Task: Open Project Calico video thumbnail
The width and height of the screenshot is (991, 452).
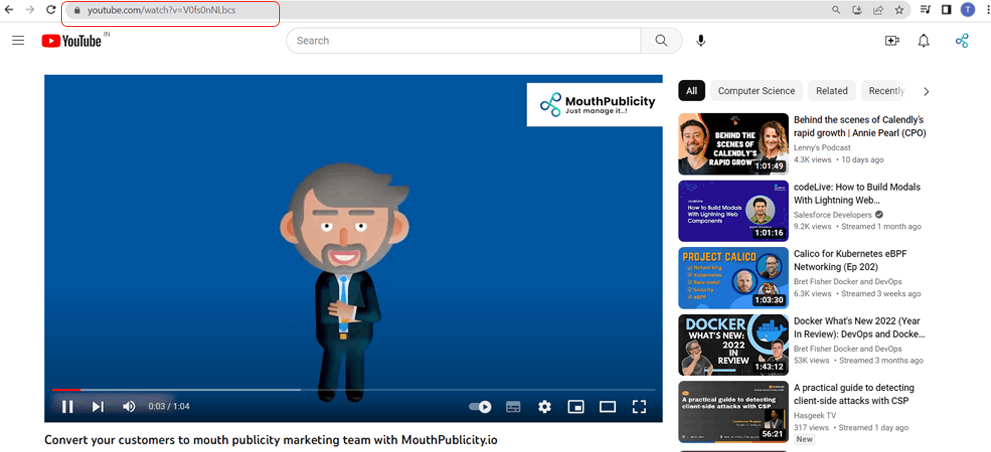Action: tap(733, 278)
